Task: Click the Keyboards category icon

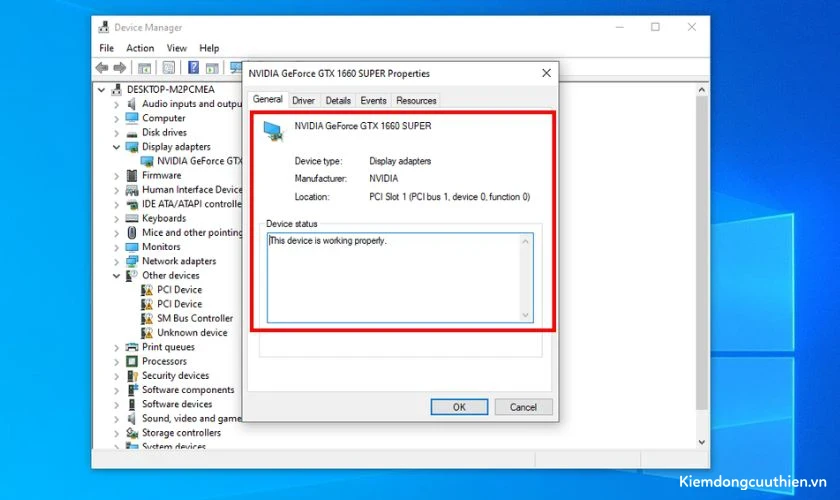Action: pos(131,218)
